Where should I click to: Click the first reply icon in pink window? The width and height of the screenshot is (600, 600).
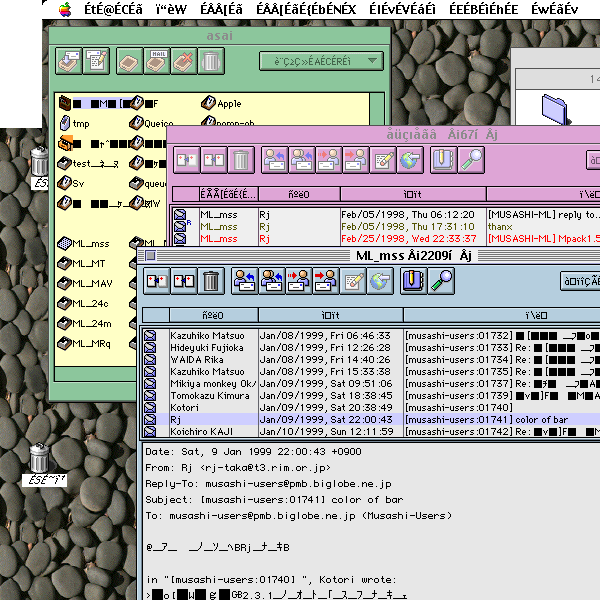point(275,159)
